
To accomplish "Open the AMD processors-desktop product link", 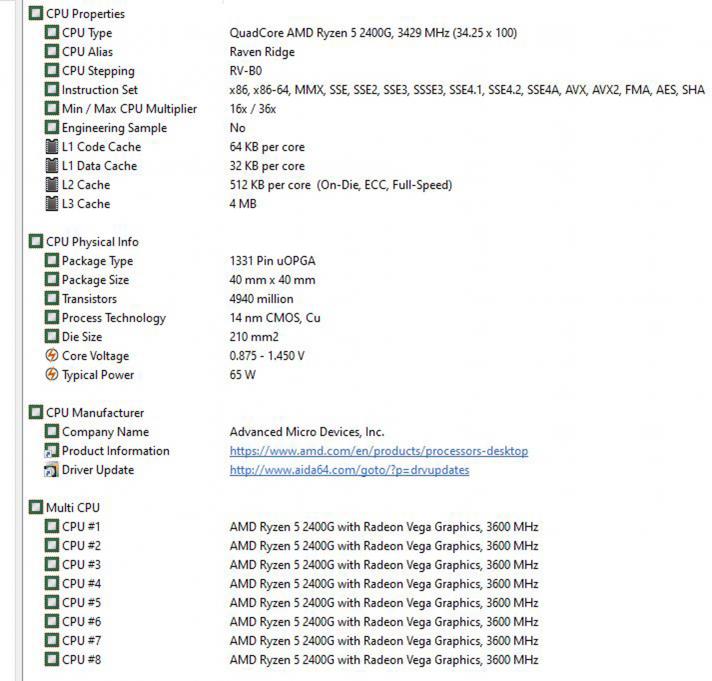I will (x=379, y=451).
